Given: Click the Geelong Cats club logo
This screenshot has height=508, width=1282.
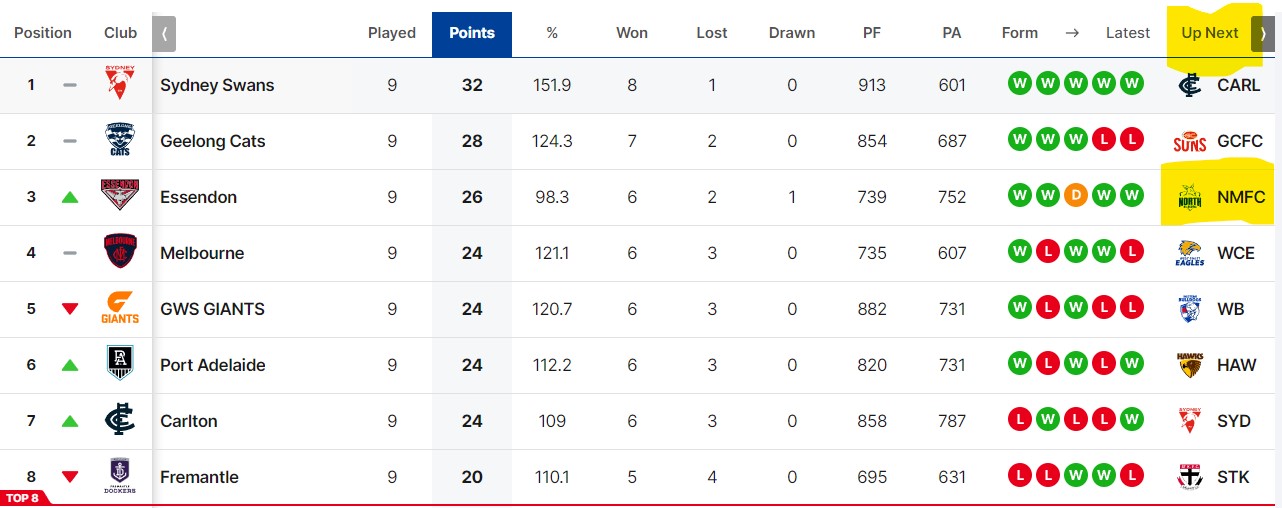Looking at the screenshot, I should click(x=120, y=140).
